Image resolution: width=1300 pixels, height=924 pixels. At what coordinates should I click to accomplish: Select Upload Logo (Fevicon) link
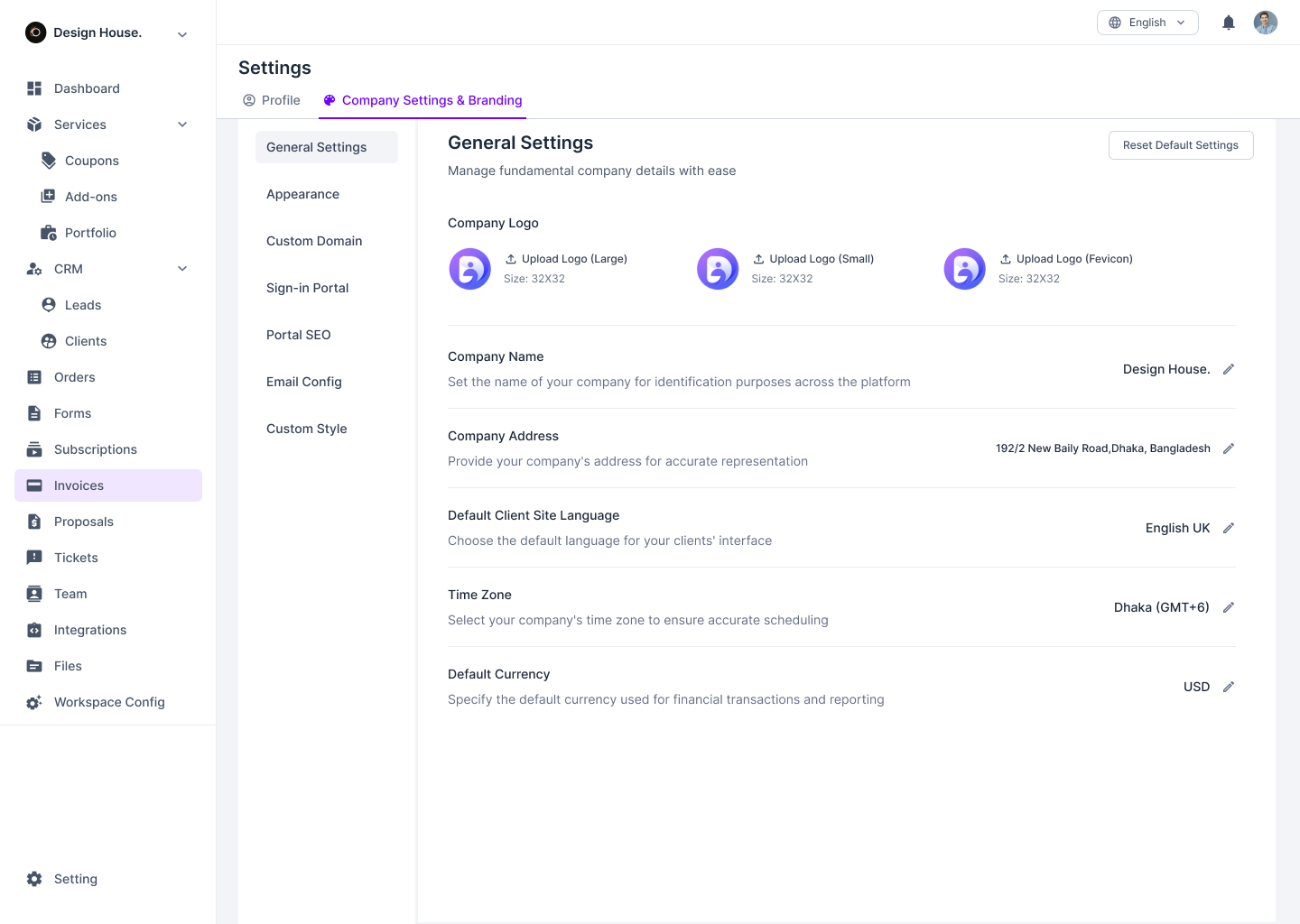(x=1074, y=259)
